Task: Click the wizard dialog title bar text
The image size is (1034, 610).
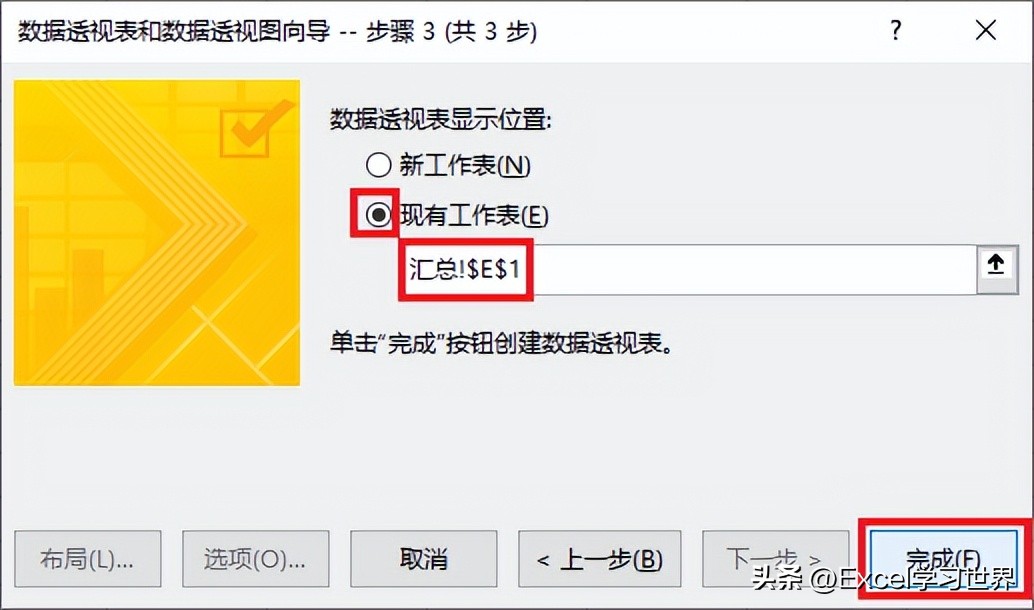Action: tap(277, 31)
